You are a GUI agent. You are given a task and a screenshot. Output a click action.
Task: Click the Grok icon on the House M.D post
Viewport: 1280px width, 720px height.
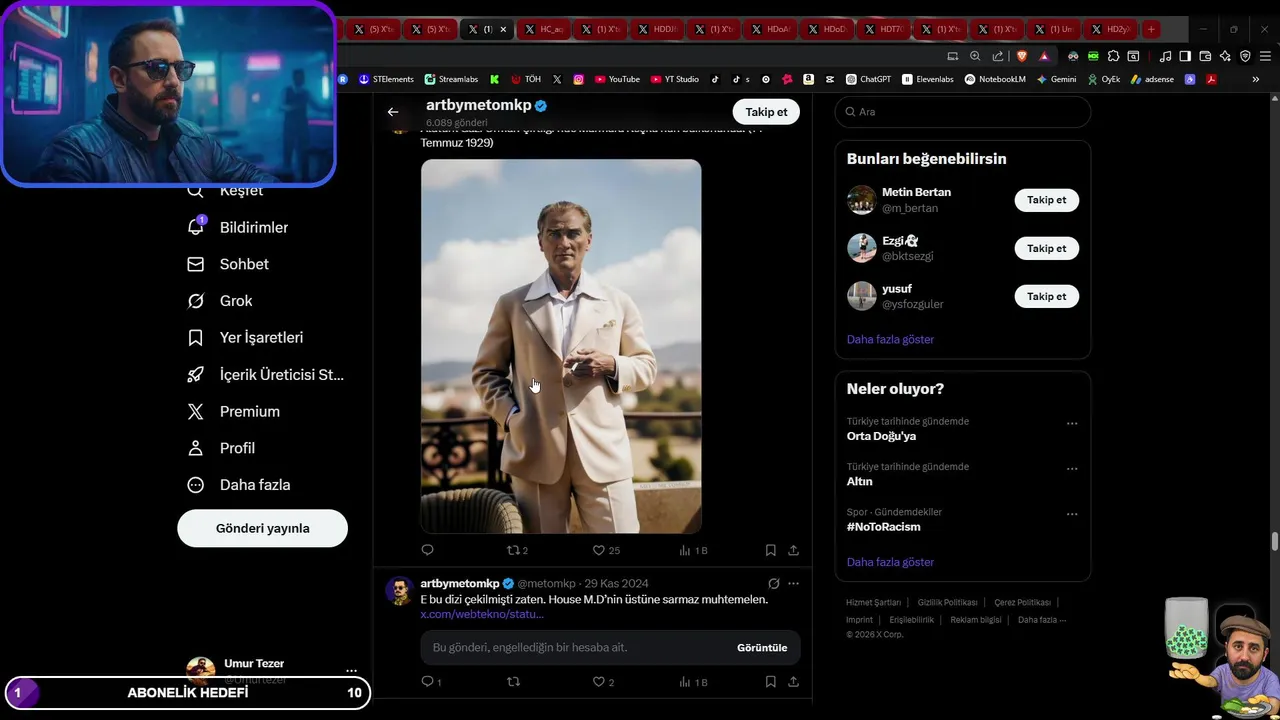tap(773, 583)
